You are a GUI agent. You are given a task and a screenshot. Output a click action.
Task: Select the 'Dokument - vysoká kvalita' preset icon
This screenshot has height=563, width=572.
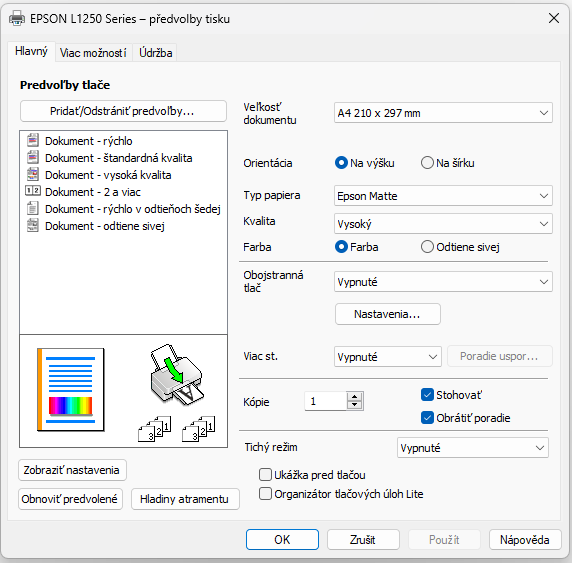(33, 174)
